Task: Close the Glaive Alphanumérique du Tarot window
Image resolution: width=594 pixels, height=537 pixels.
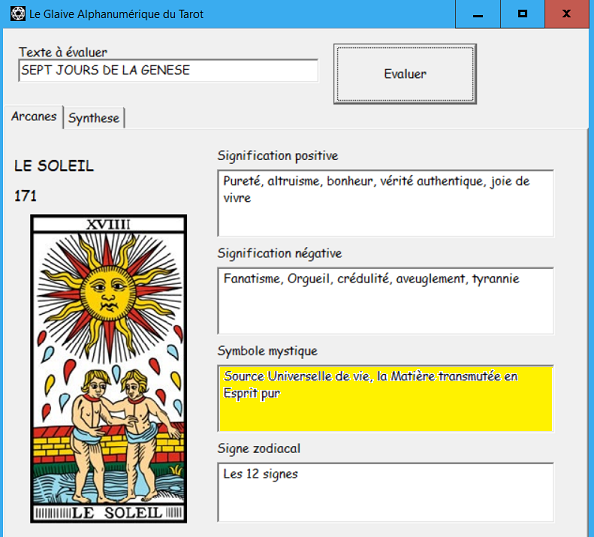Action: click(567, 14)
